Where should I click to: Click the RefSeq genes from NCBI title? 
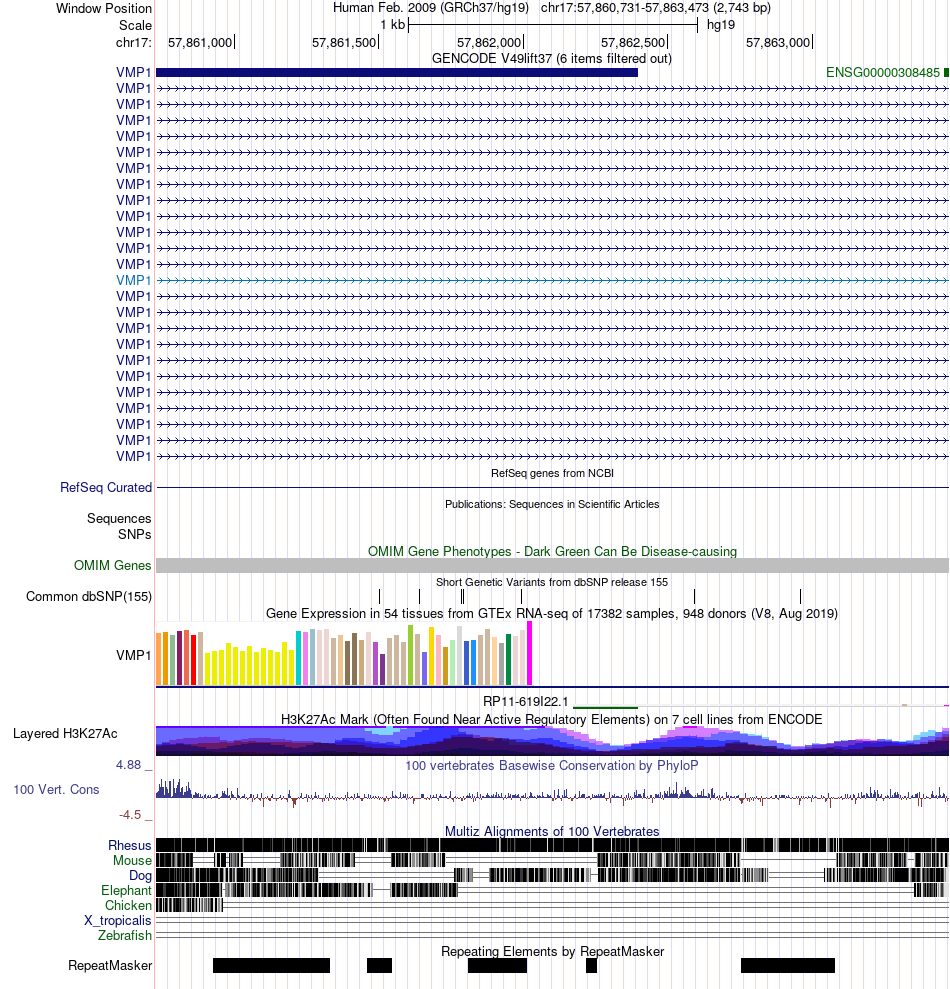click(552, 473)
